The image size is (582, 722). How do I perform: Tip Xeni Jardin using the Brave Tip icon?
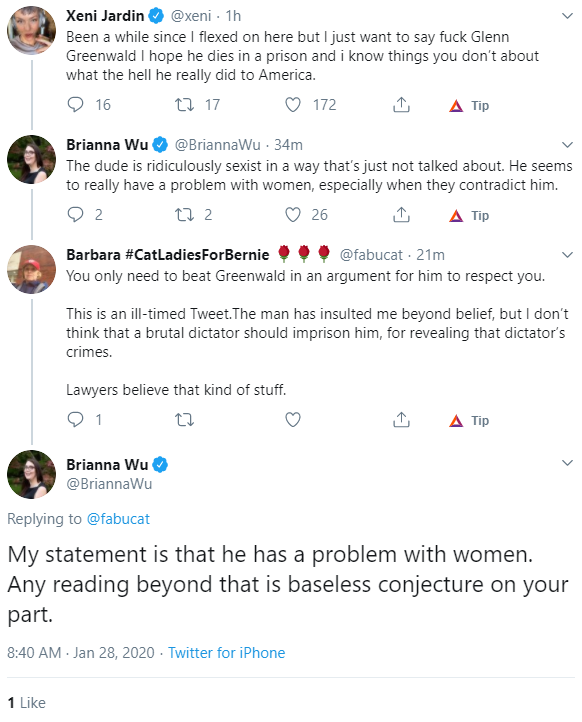click(469, 105)
